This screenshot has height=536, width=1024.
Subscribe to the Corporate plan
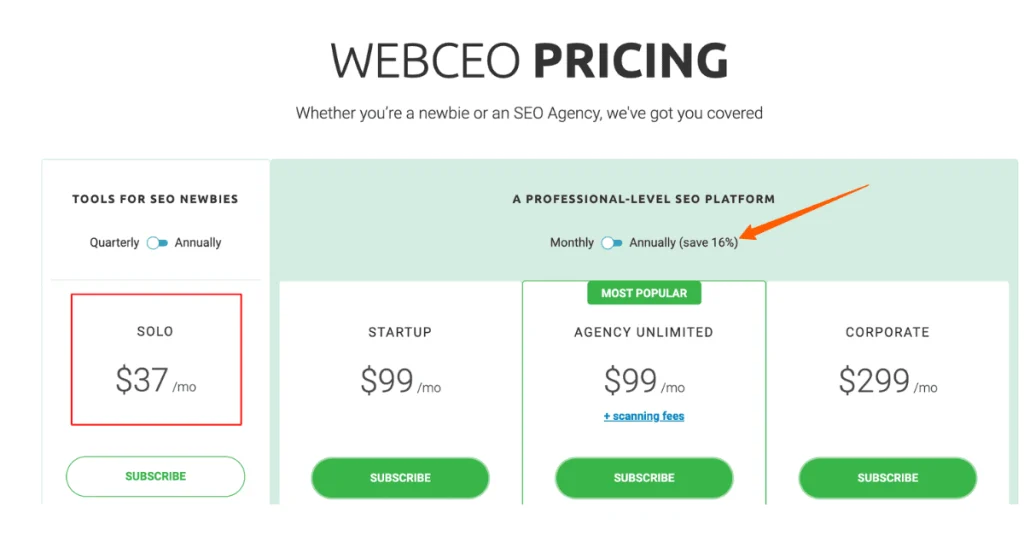tap(887, 478)
